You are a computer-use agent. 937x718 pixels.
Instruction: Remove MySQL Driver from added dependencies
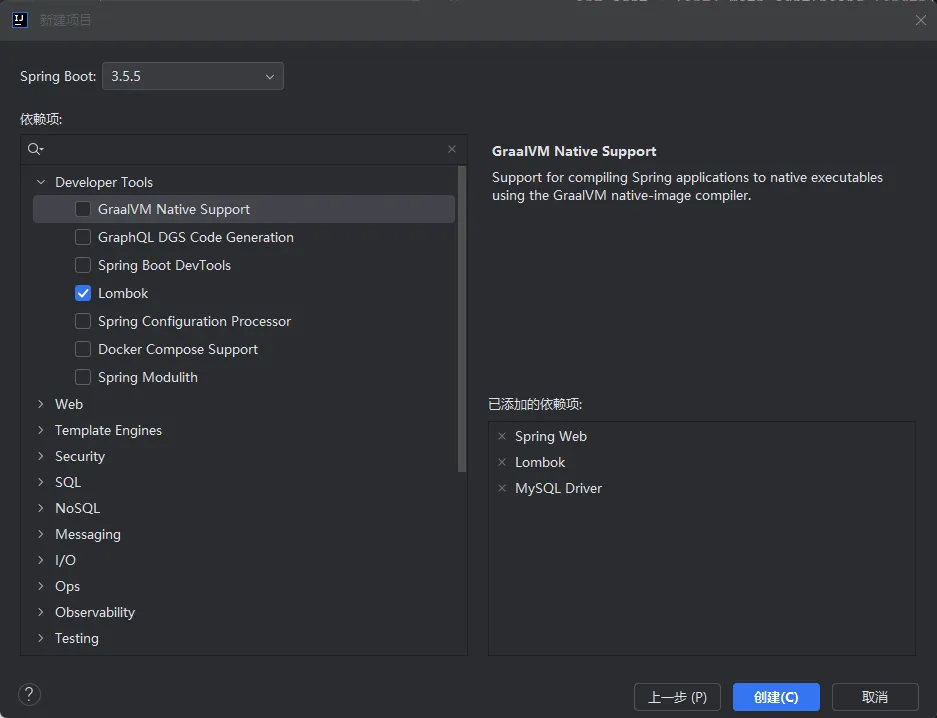[502, 488]
